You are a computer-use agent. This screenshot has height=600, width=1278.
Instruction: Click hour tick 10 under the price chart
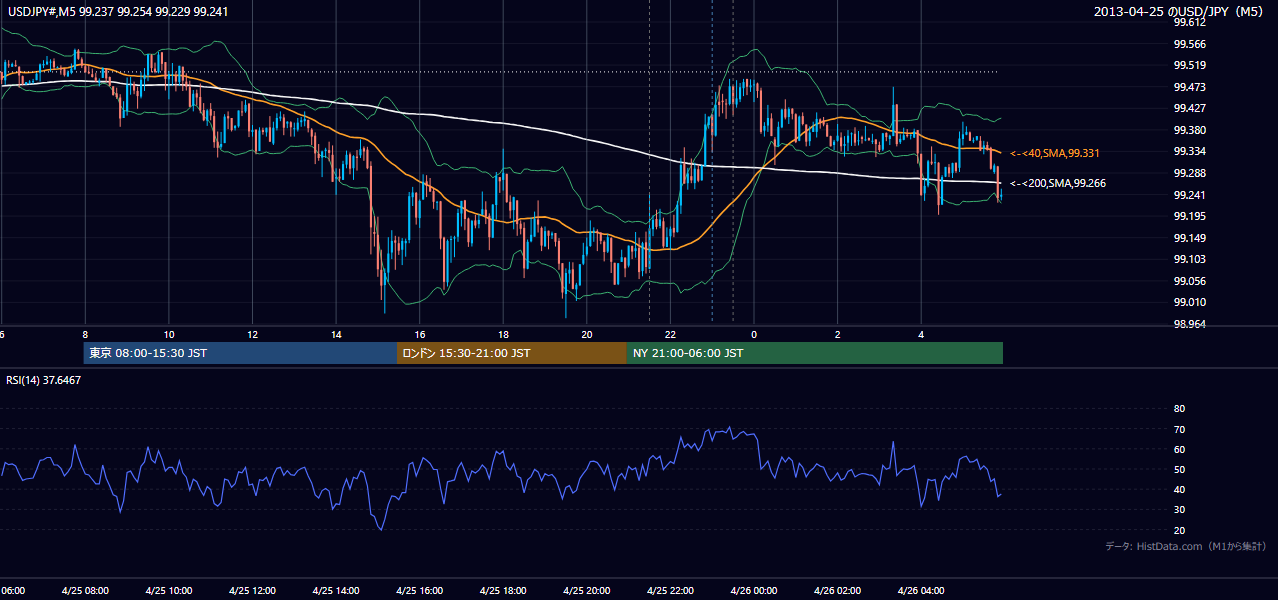pyautogui.click(x=168, y=334)
